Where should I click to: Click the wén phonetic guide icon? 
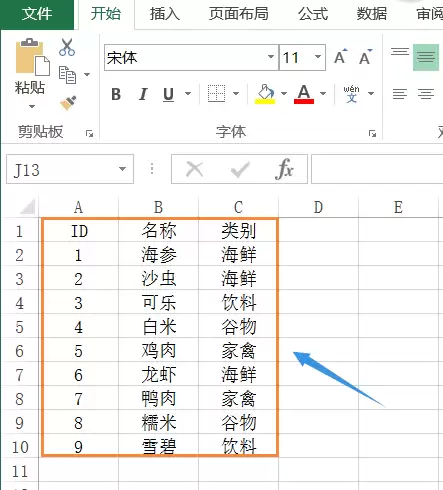[x=351, y=94]
